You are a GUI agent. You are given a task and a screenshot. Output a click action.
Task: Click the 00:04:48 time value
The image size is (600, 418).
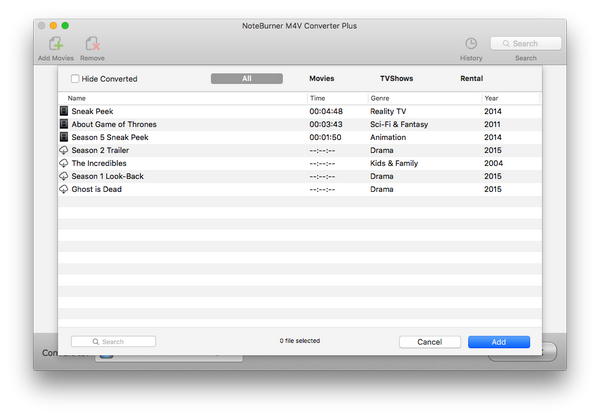pos(326,111)
